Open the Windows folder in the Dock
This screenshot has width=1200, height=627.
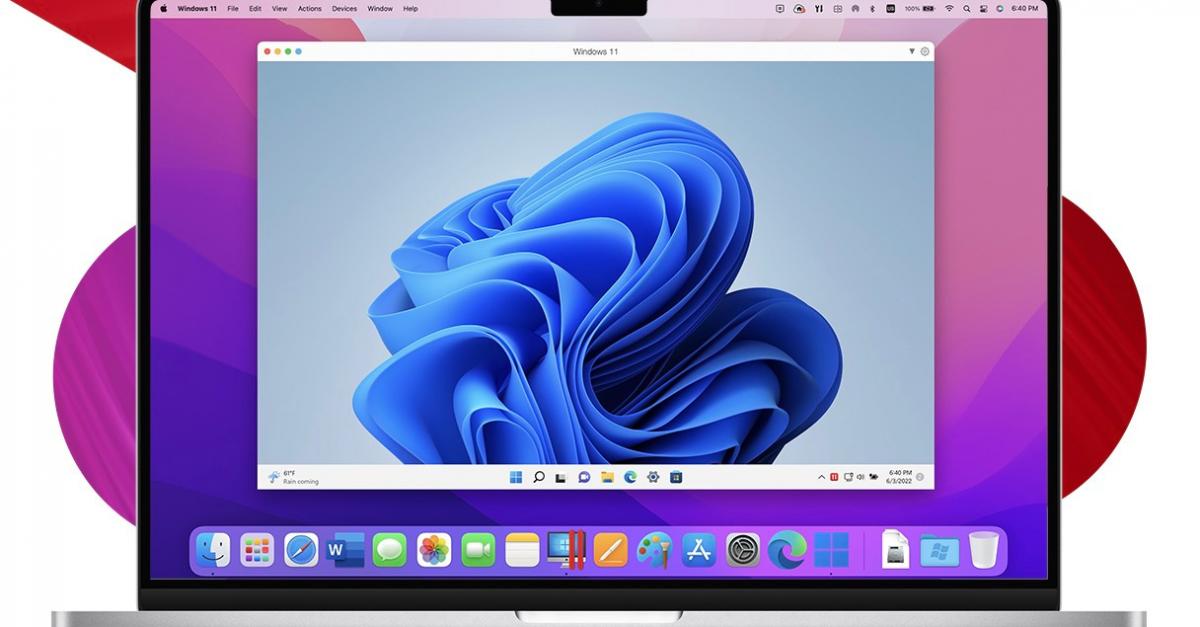pos(939,550)
